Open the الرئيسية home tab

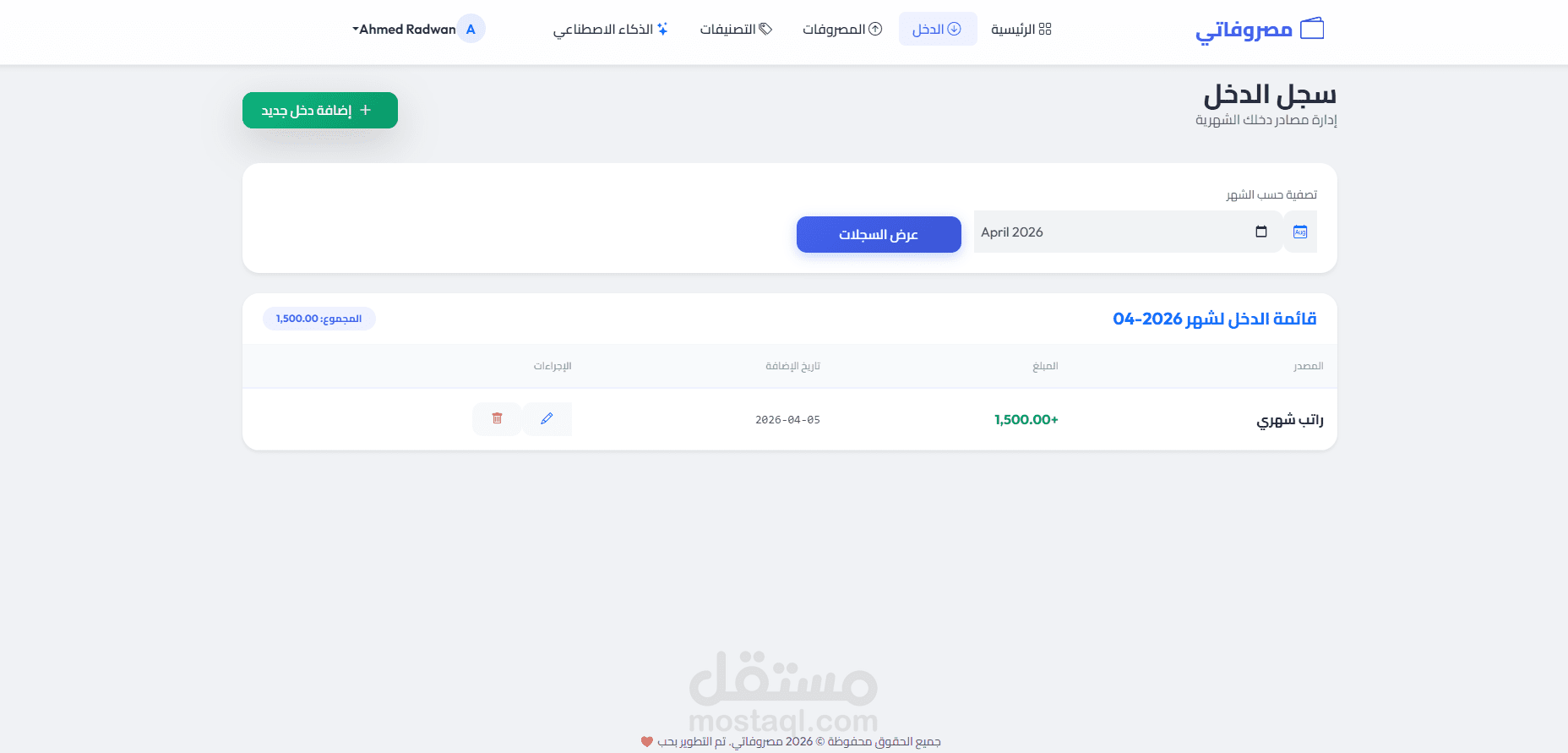click(x=1021, y=29)
